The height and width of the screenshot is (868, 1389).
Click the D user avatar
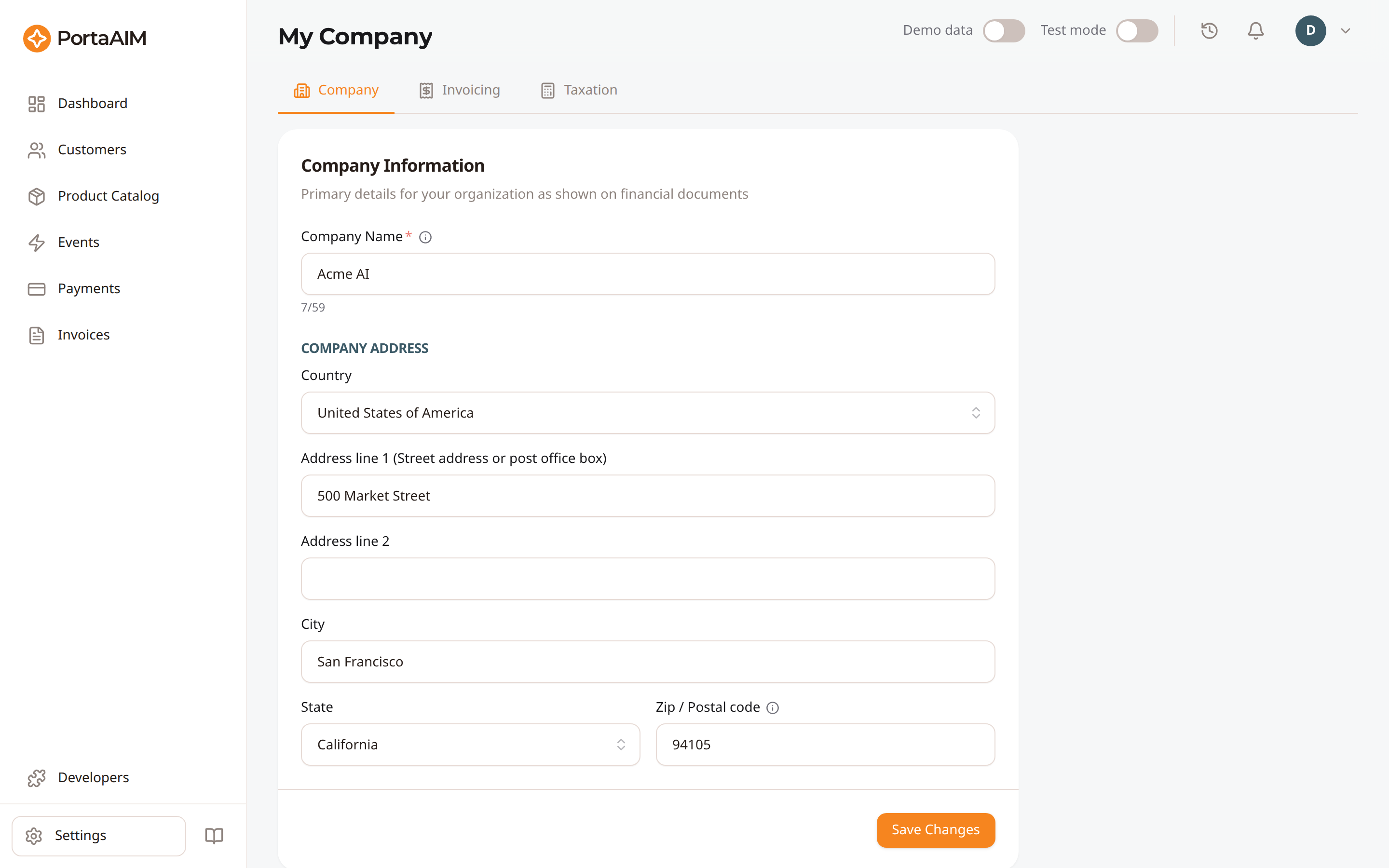[x=1310, y=30]
